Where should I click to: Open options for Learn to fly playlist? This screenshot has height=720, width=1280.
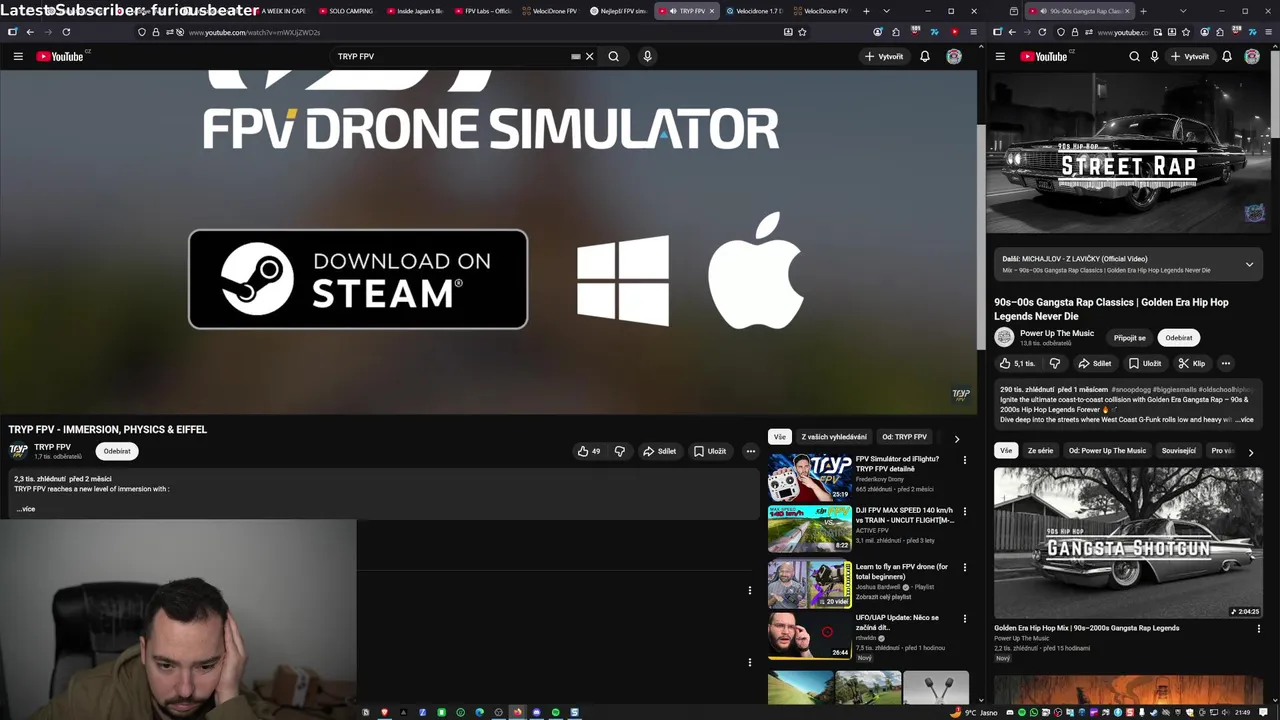(x=965, y=567)
